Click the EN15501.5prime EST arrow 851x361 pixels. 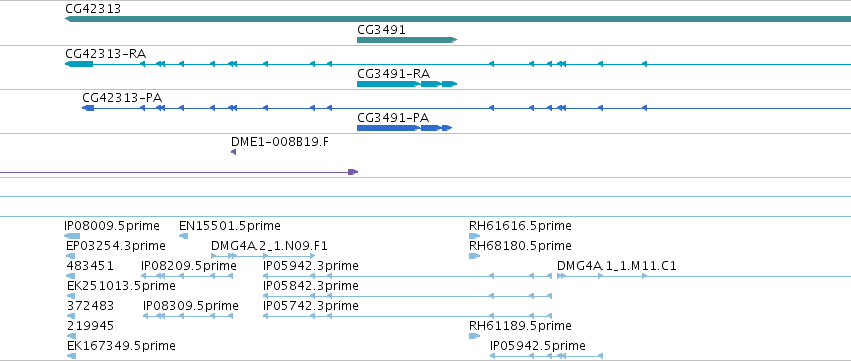pos(183,236)
